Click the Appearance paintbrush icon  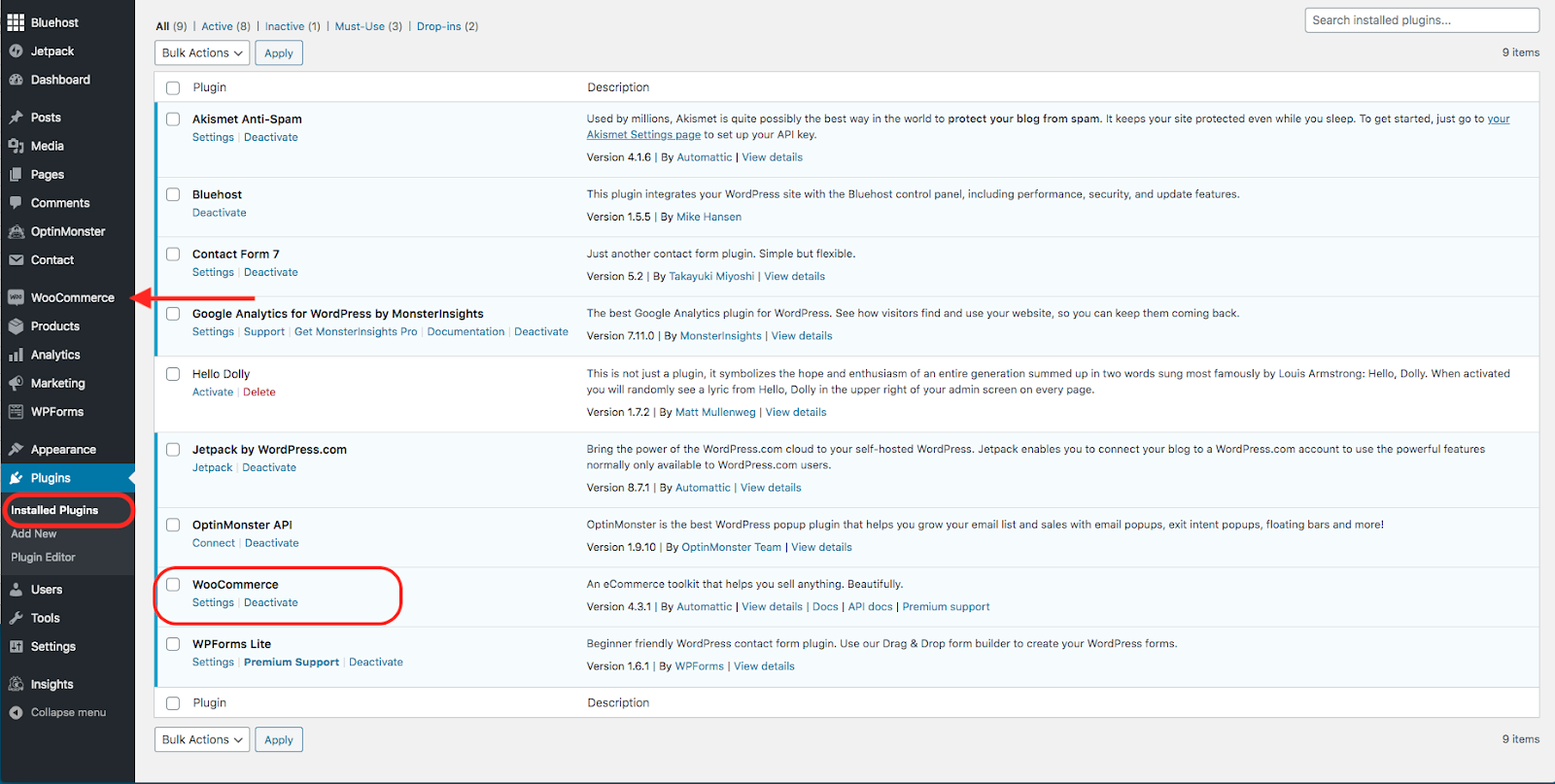(x=16, y=450)
